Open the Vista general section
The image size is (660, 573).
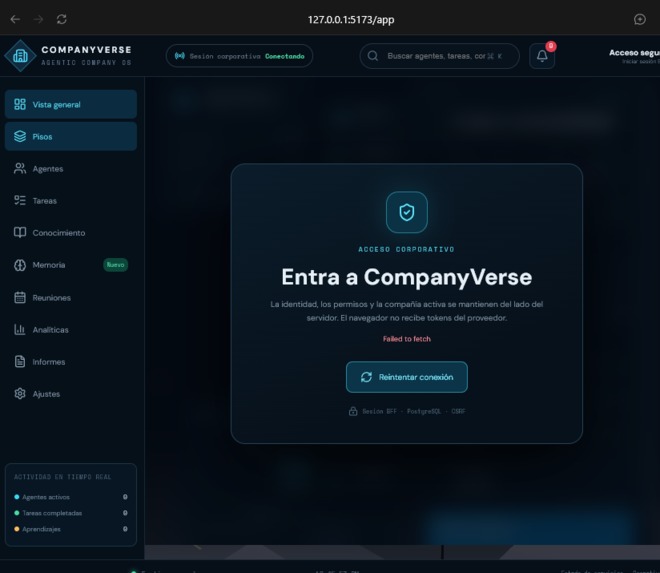coord(71,104)
